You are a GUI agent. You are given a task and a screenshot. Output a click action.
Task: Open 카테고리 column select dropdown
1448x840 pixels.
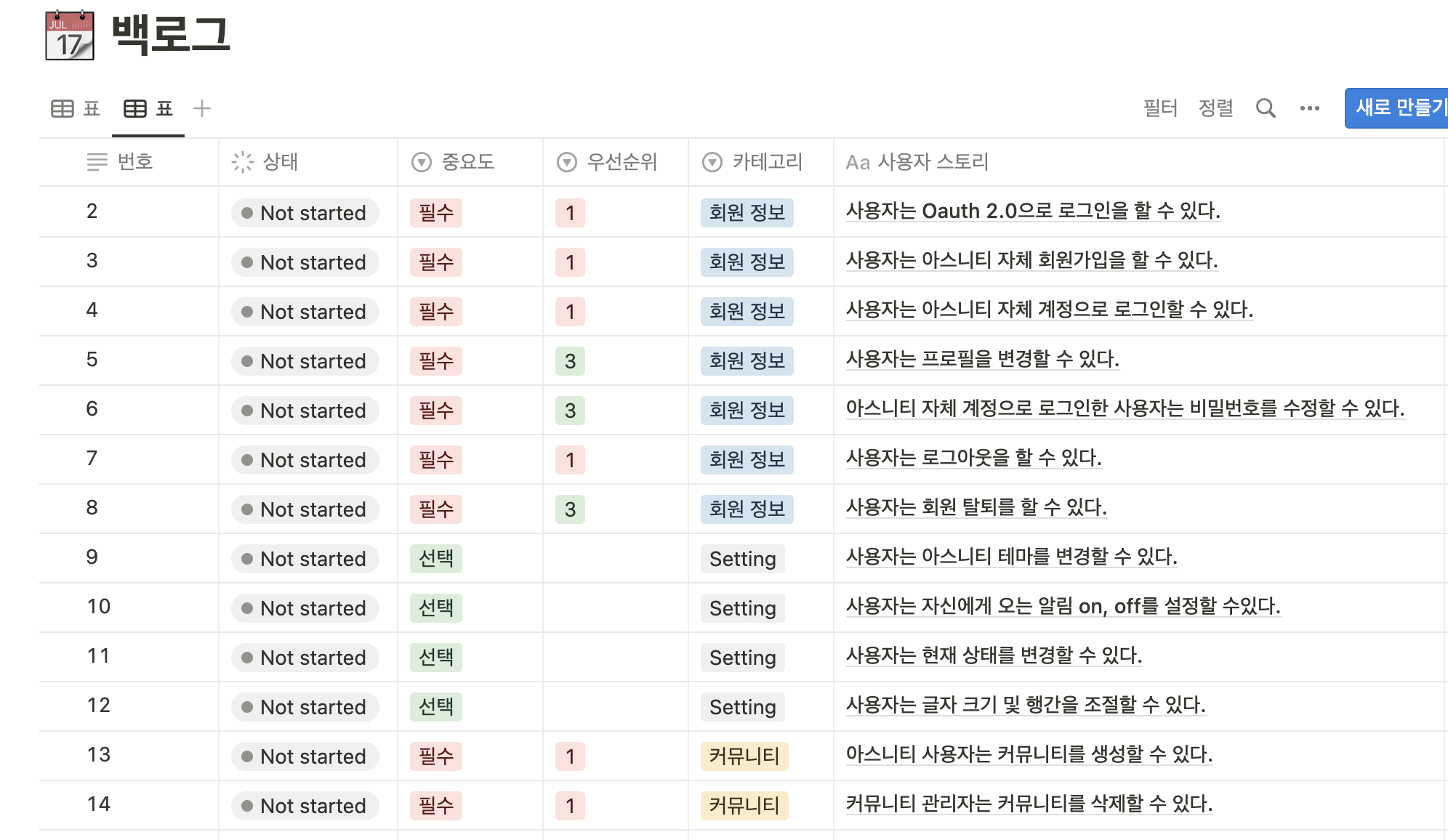click(x=712, y=161)
